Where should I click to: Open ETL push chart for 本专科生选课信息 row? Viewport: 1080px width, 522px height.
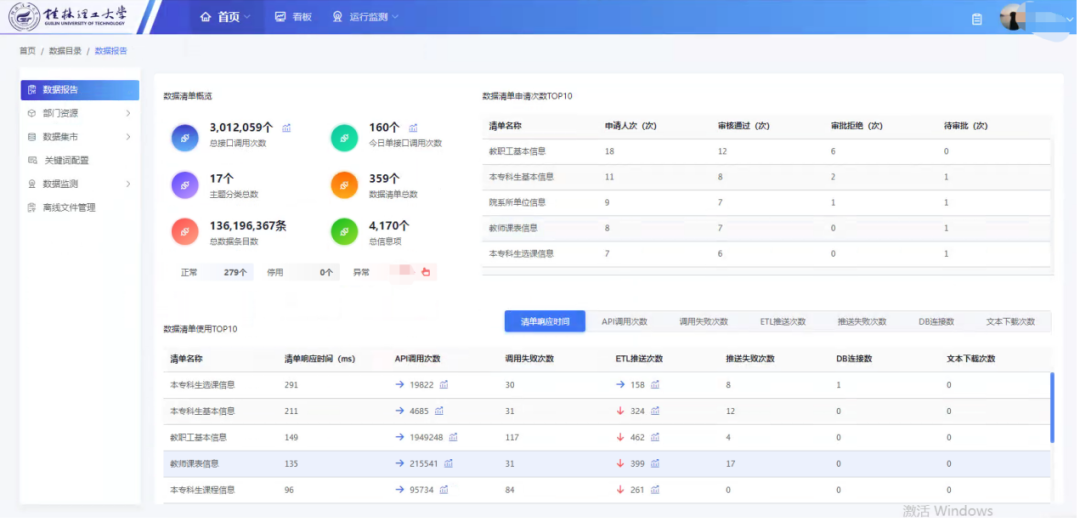click(656, 384)
